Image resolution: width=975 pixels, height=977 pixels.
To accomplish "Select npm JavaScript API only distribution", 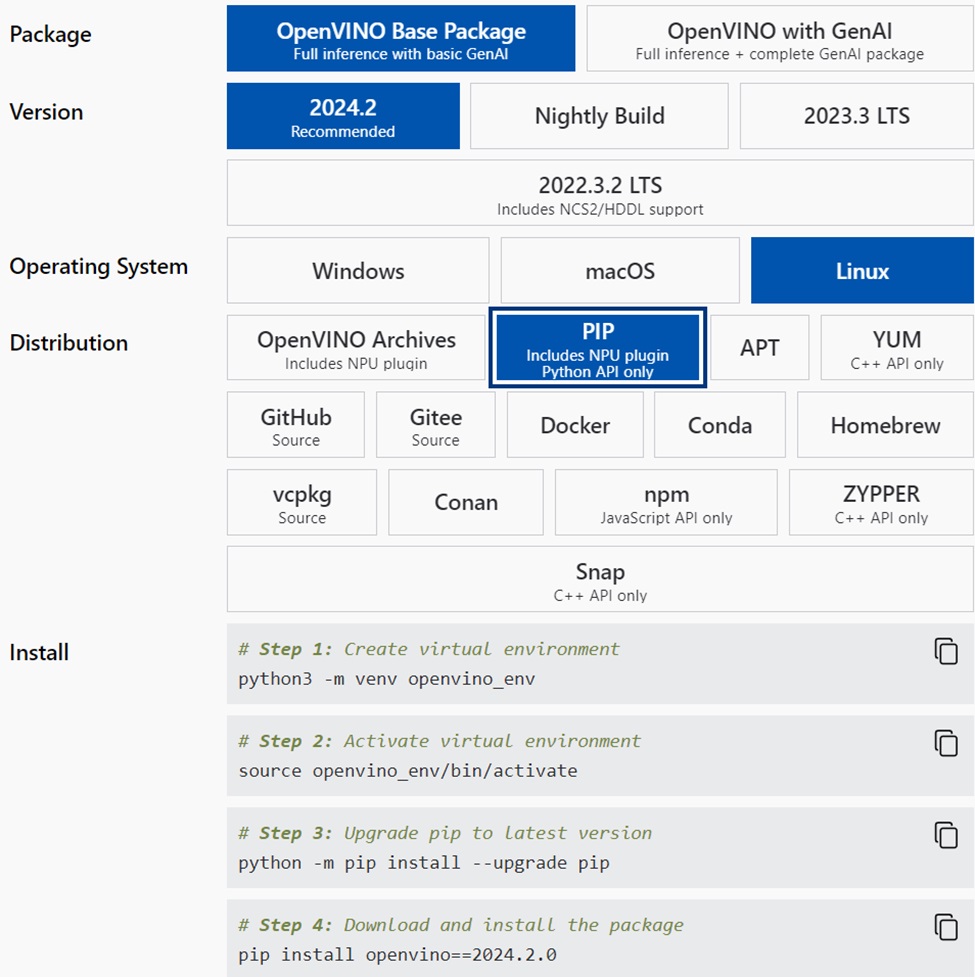I will click(x=666, y=502).
